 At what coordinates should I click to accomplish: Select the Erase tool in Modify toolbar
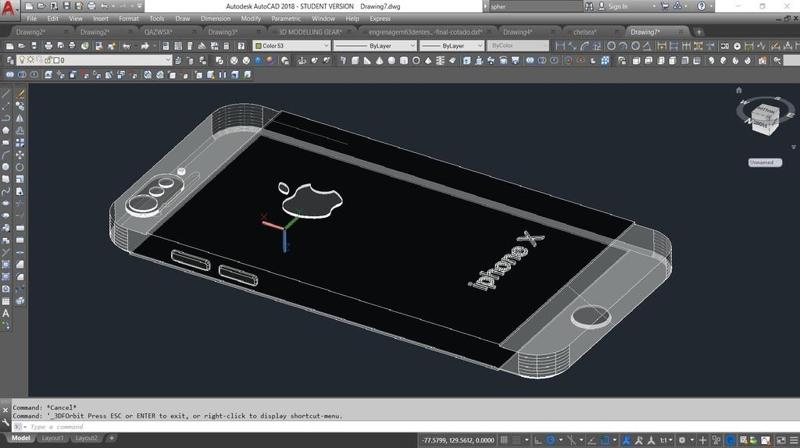(20, 94)
